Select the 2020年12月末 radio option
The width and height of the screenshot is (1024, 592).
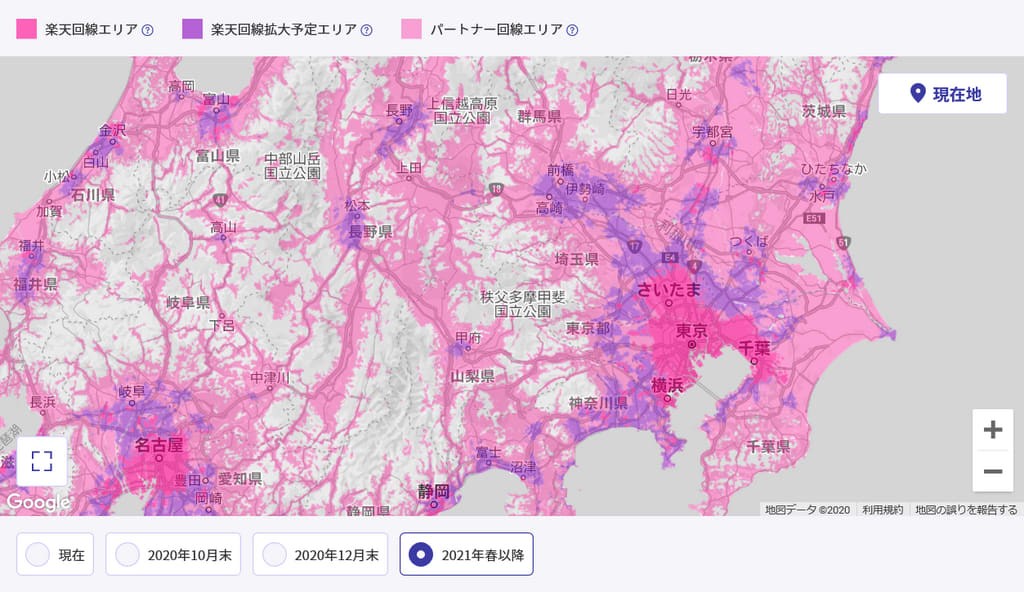(x=320, y=554)
